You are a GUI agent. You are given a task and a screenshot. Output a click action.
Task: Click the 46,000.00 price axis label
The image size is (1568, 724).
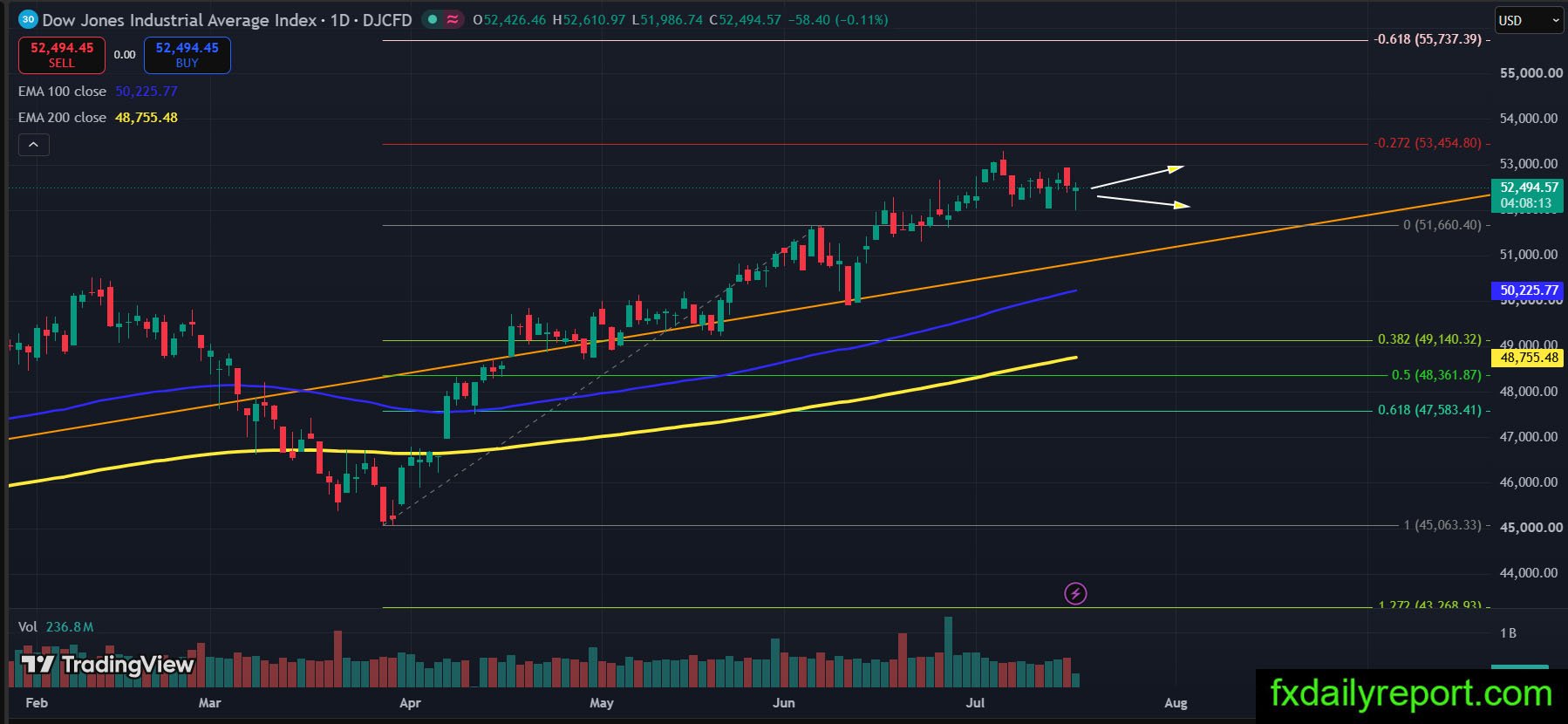pyautogui.click(x=1531, y=482)
